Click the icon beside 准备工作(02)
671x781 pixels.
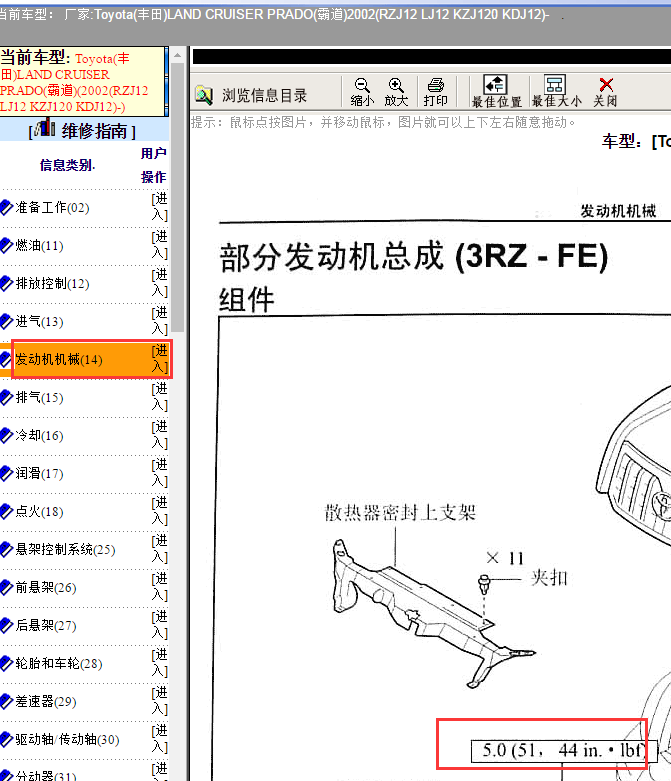[6, 208]
